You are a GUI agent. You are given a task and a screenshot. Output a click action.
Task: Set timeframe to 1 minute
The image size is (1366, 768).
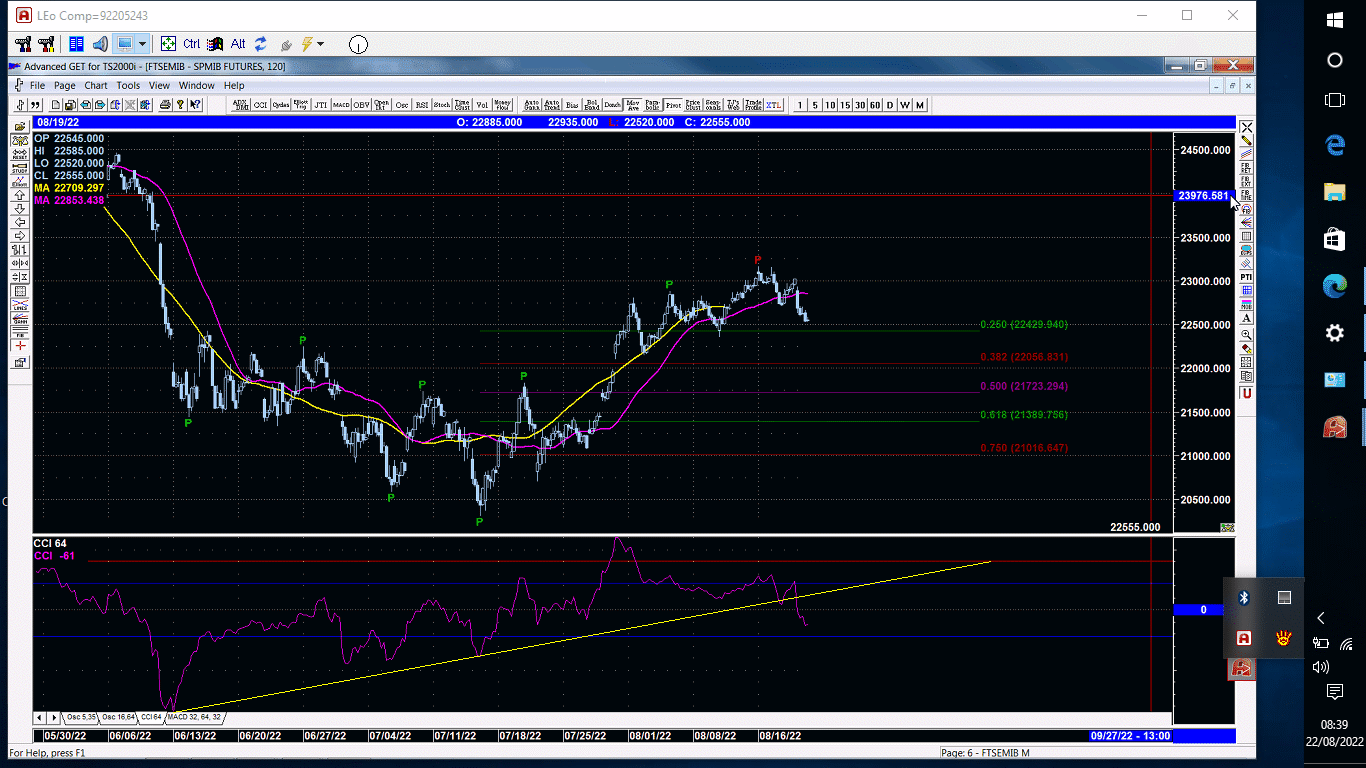tap(800, 104)
